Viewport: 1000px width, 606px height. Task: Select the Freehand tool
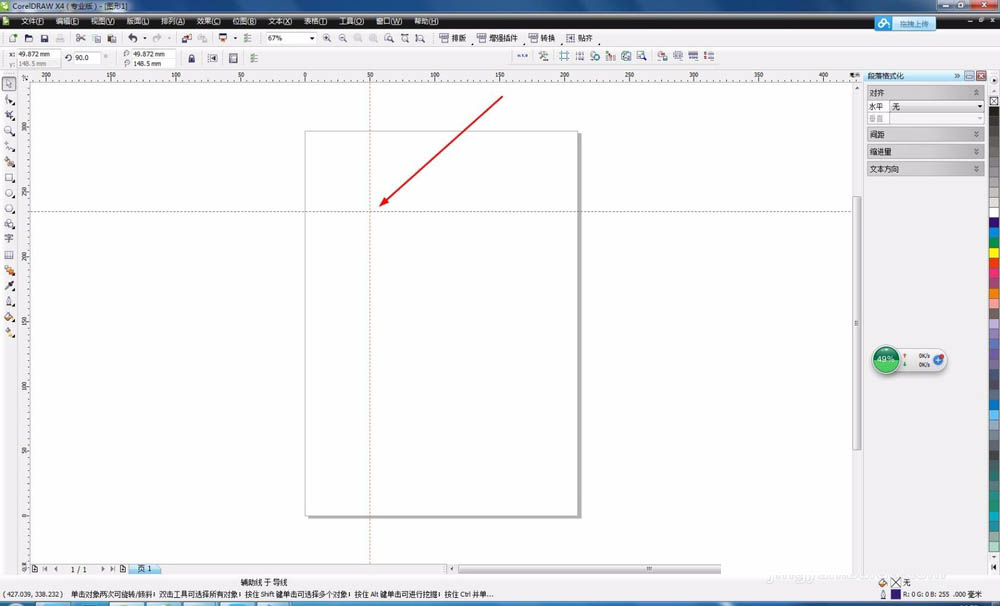click(x=9, y=147)
